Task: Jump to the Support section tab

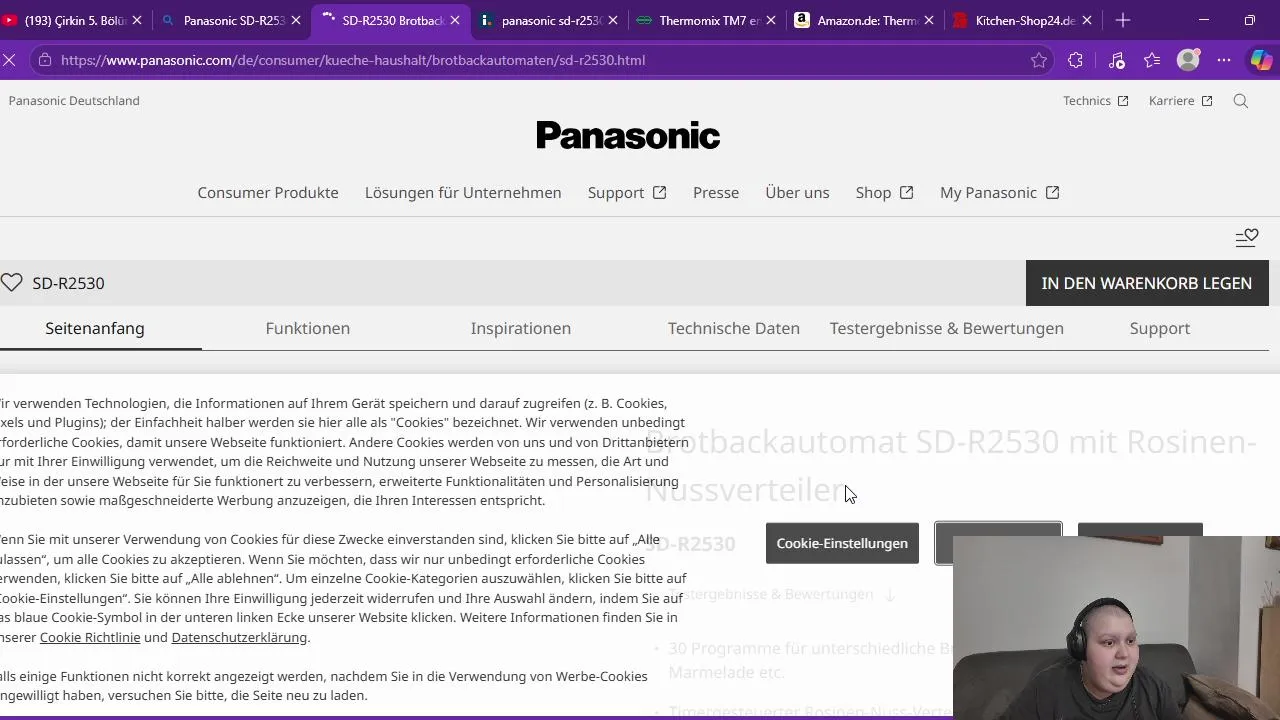Action: point(1160,328)
